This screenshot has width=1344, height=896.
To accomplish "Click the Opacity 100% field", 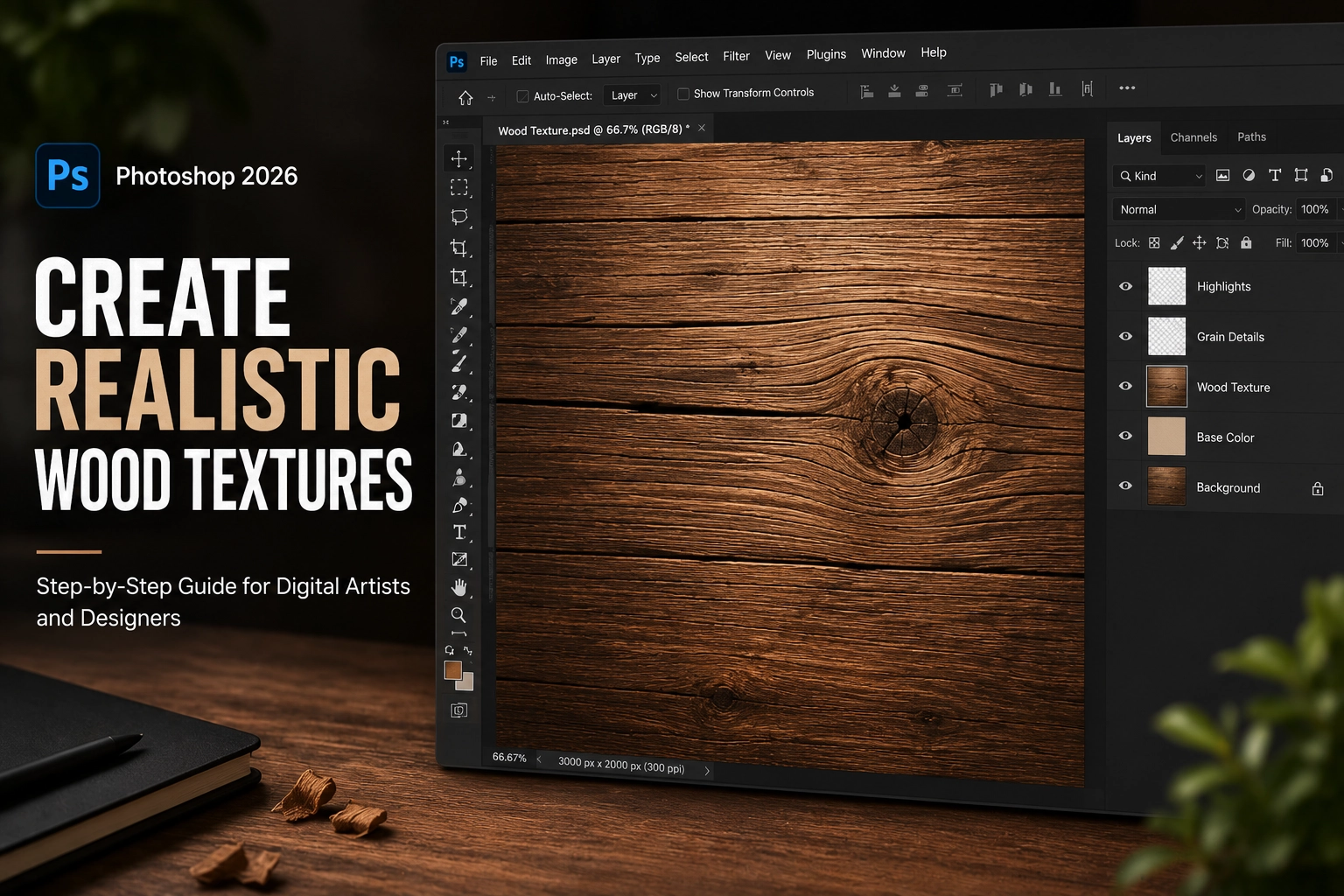I will tap(1315, 209).
